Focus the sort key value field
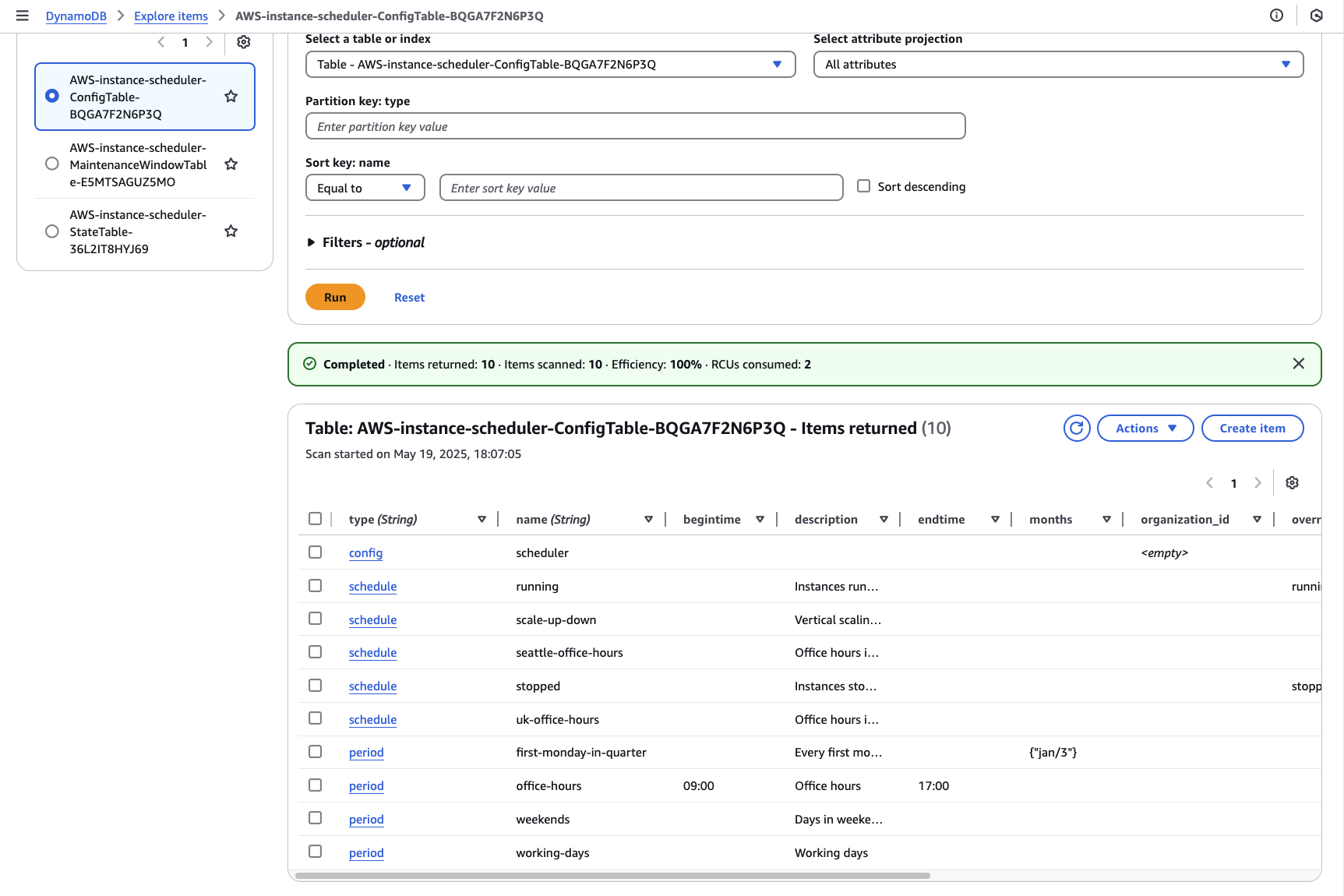This screenshot has width=1344, height=896. coord(641,188)
